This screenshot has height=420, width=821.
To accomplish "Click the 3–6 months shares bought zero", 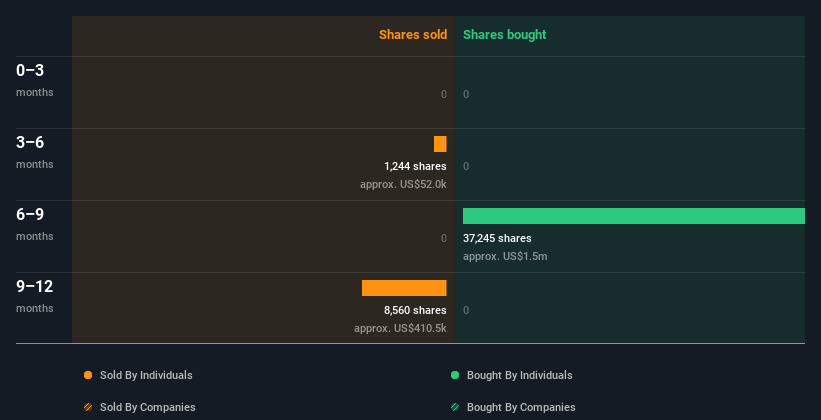I will tap(466, 167).
